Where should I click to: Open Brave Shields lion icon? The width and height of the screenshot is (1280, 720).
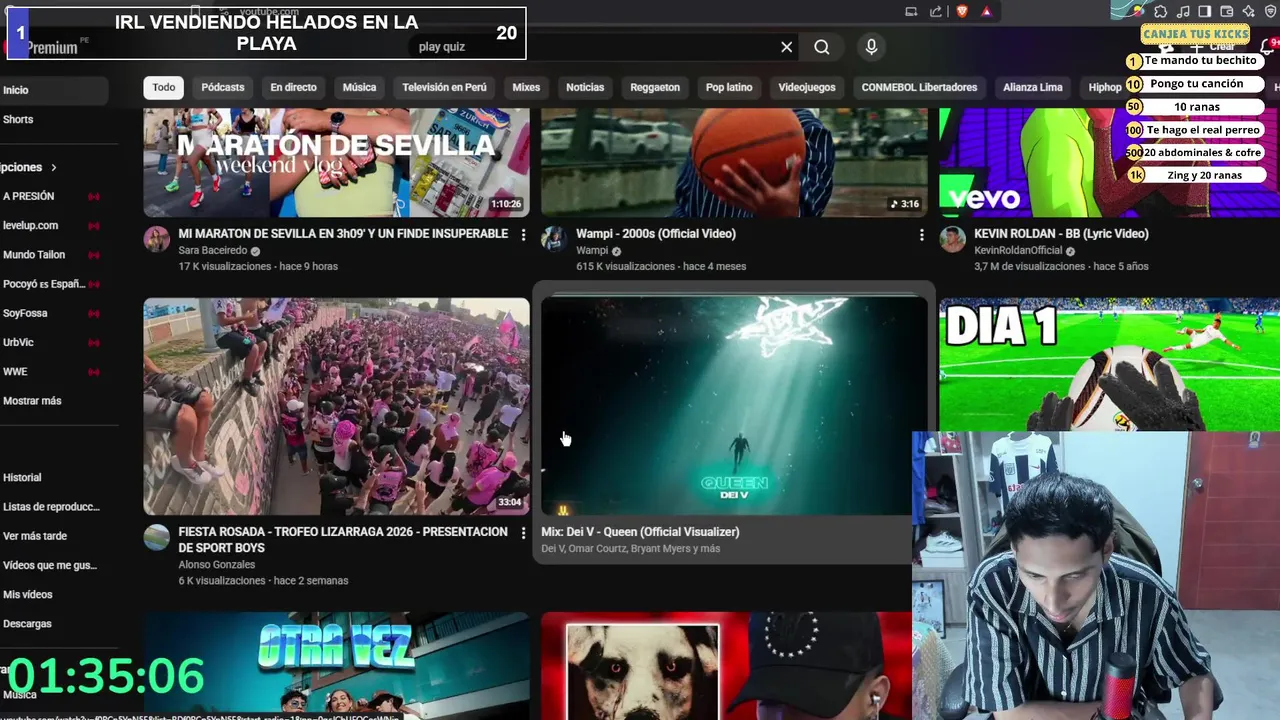[x=962, y=12]
